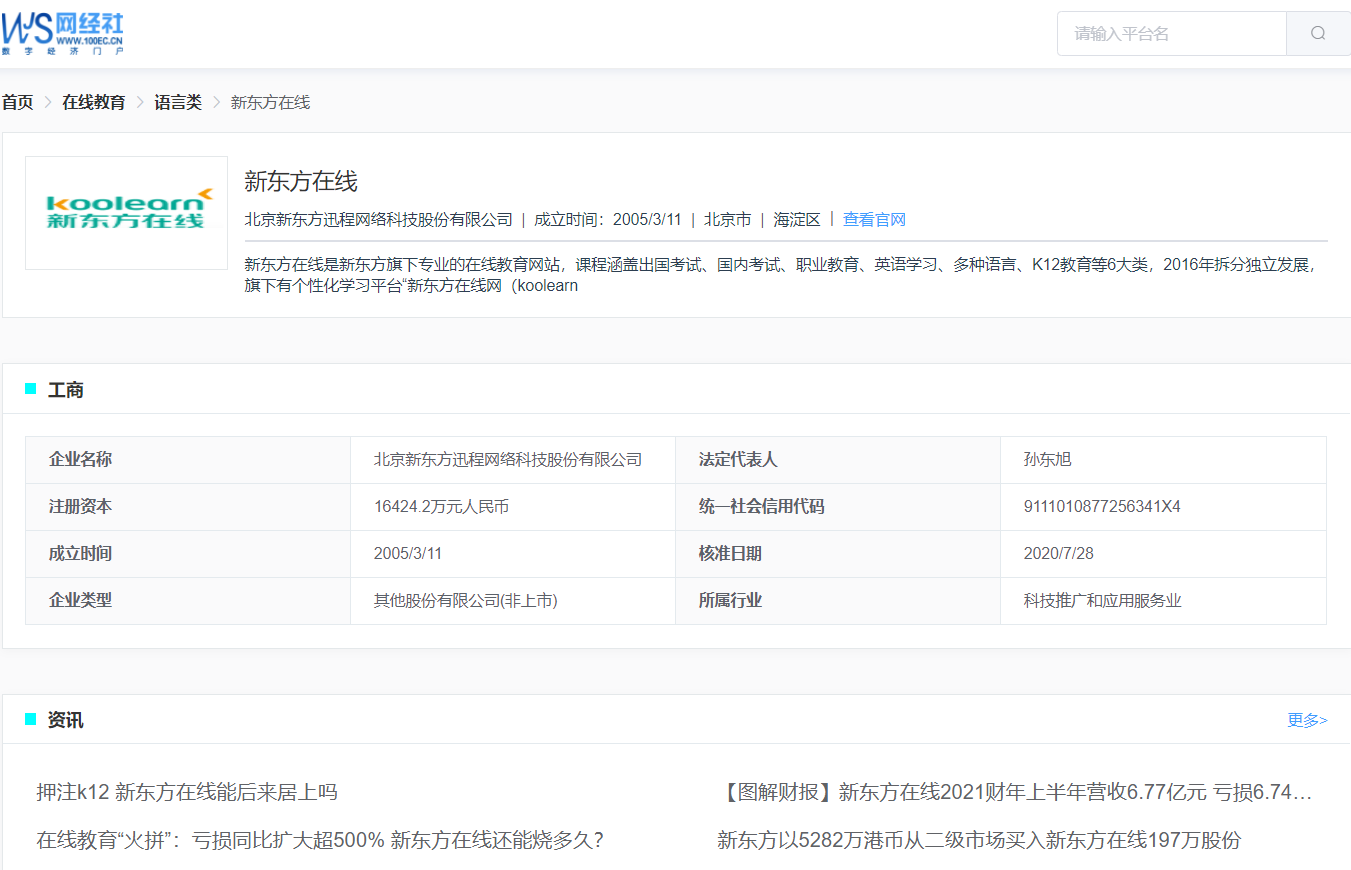Open article 押注k12 新东方在线能后来居上吗
This screenshot has width=1351, height=870.
coord(187,793)
